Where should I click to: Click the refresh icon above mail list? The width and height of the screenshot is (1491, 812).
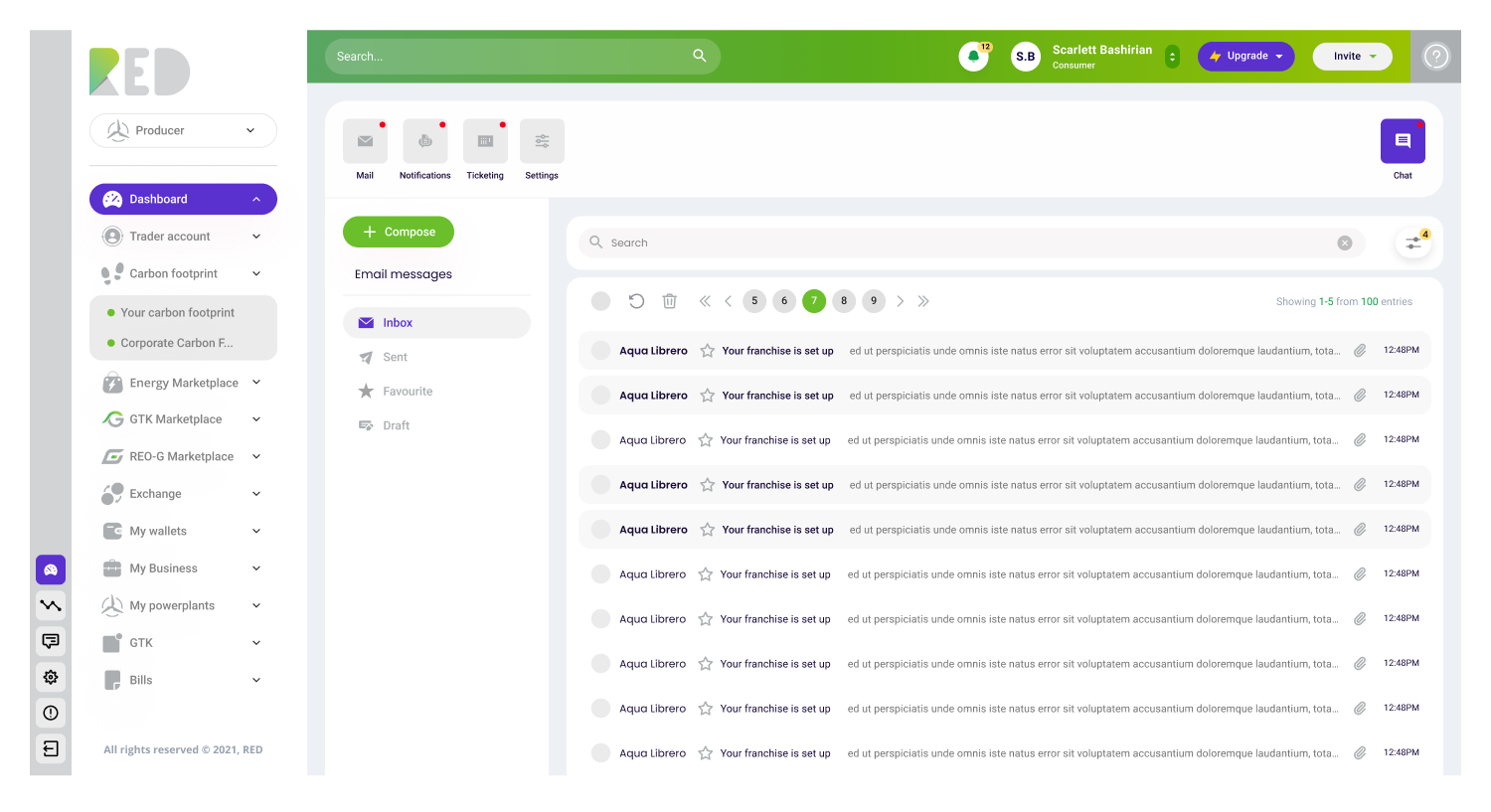click(636, 301)
